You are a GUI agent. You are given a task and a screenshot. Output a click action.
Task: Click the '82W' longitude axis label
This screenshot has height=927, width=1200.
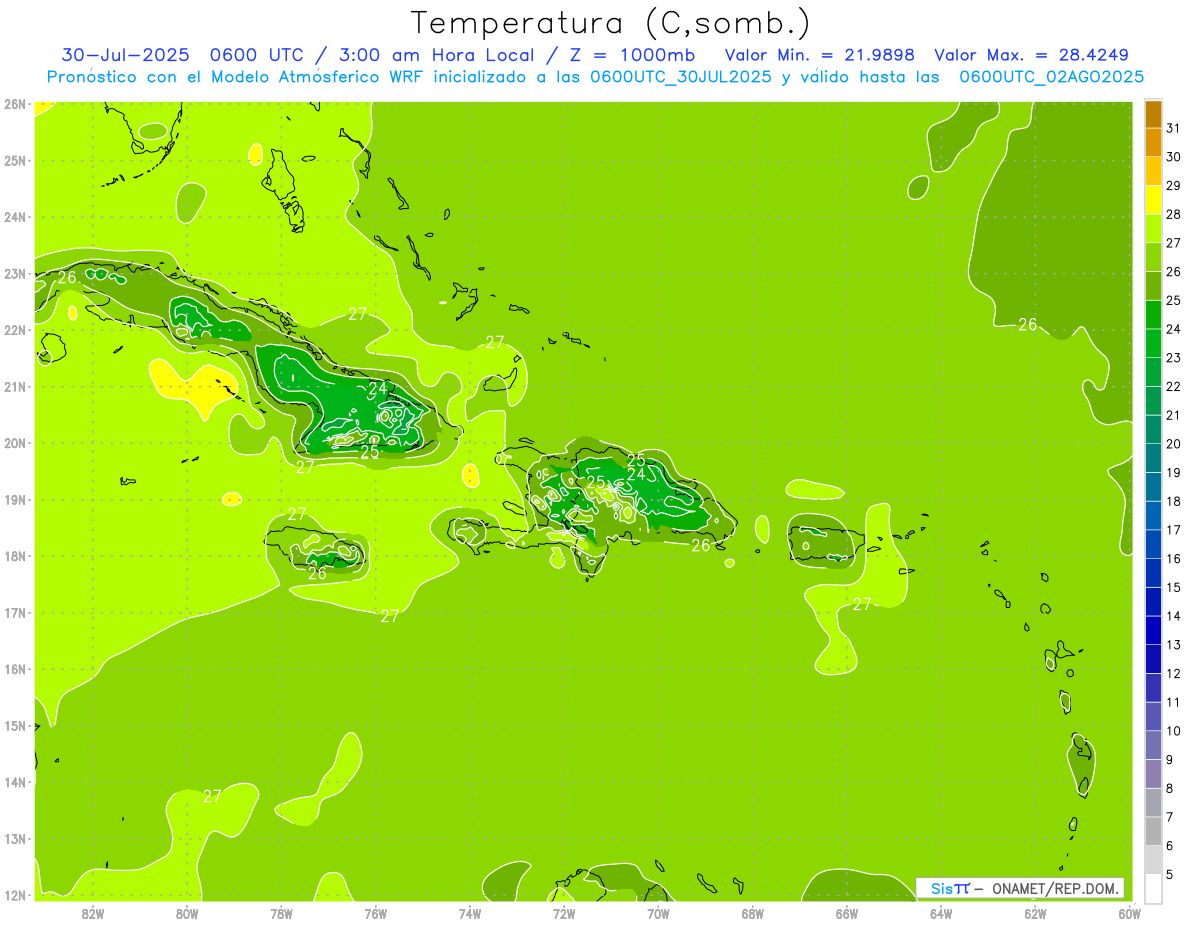pyautogui.click(x=93, y=913)
